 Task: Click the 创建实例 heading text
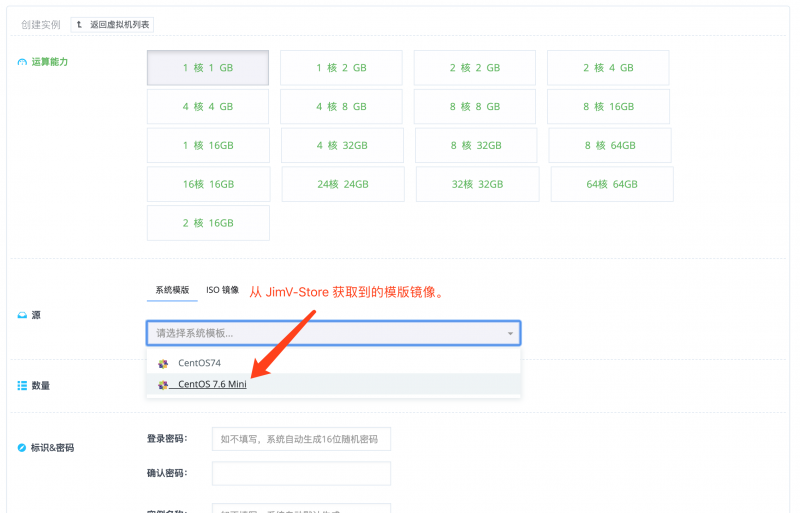(x=41, y=25)
